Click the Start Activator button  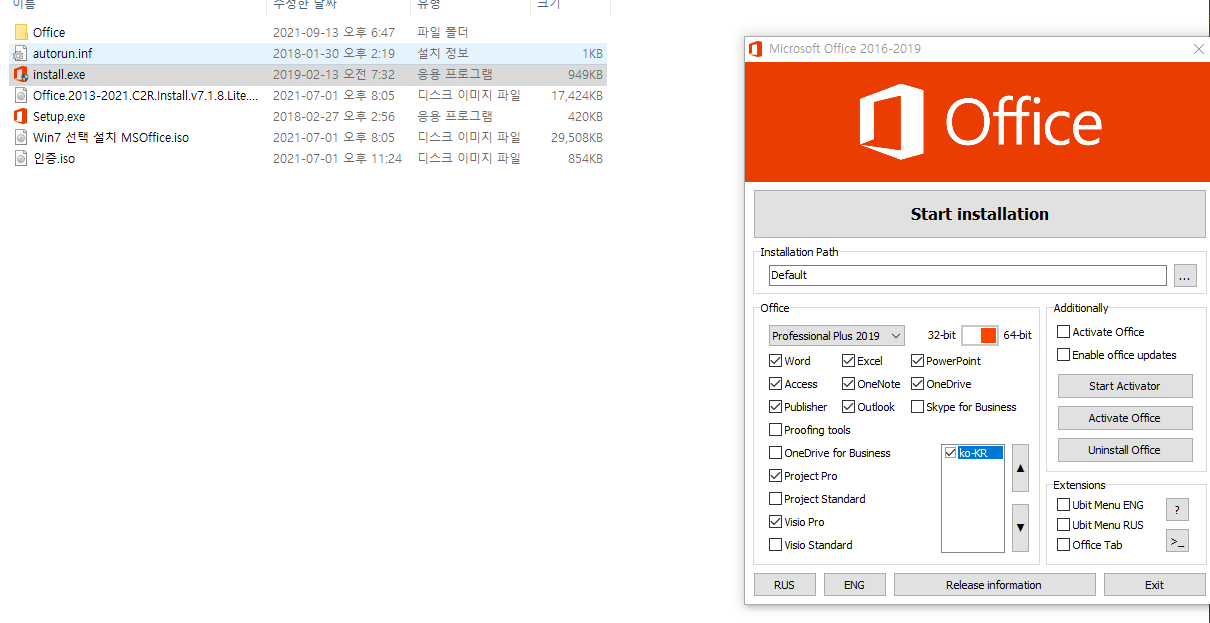pos(1124,386)
